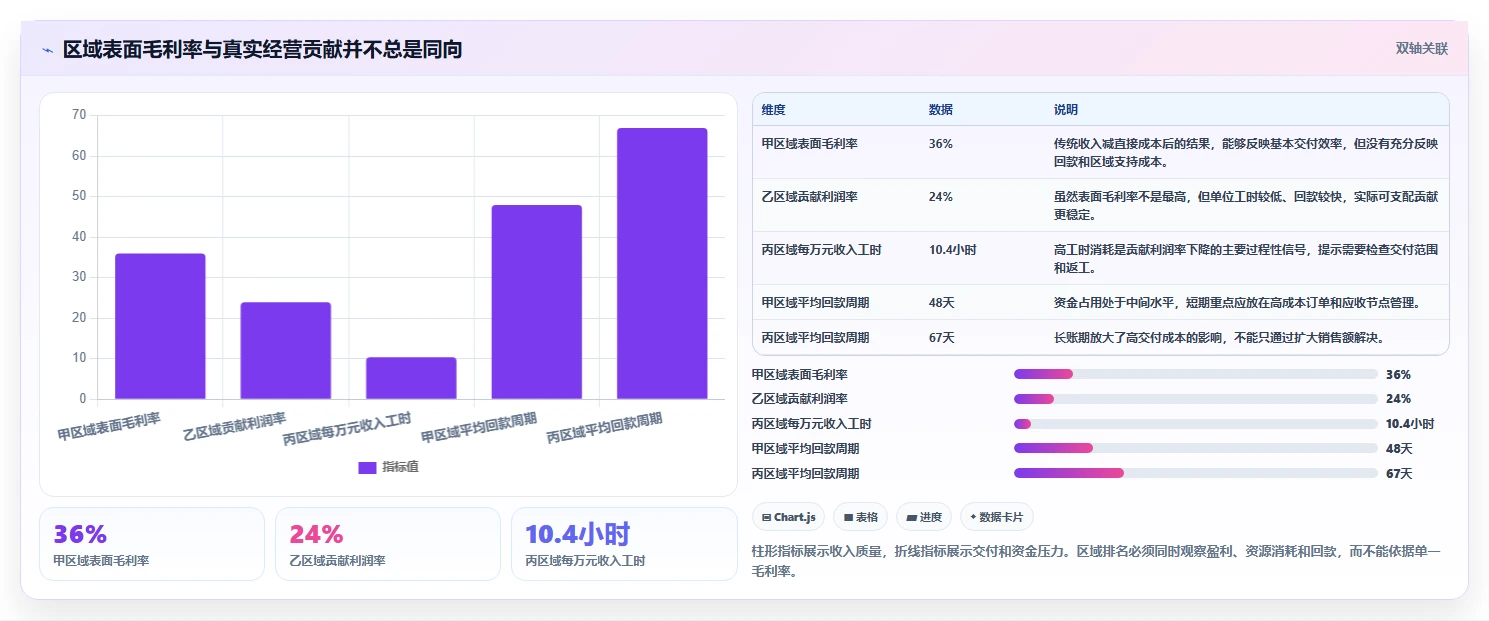Click the 67天 value beside its progress bar
1489x621 pixels.
tap(1399, 473)
